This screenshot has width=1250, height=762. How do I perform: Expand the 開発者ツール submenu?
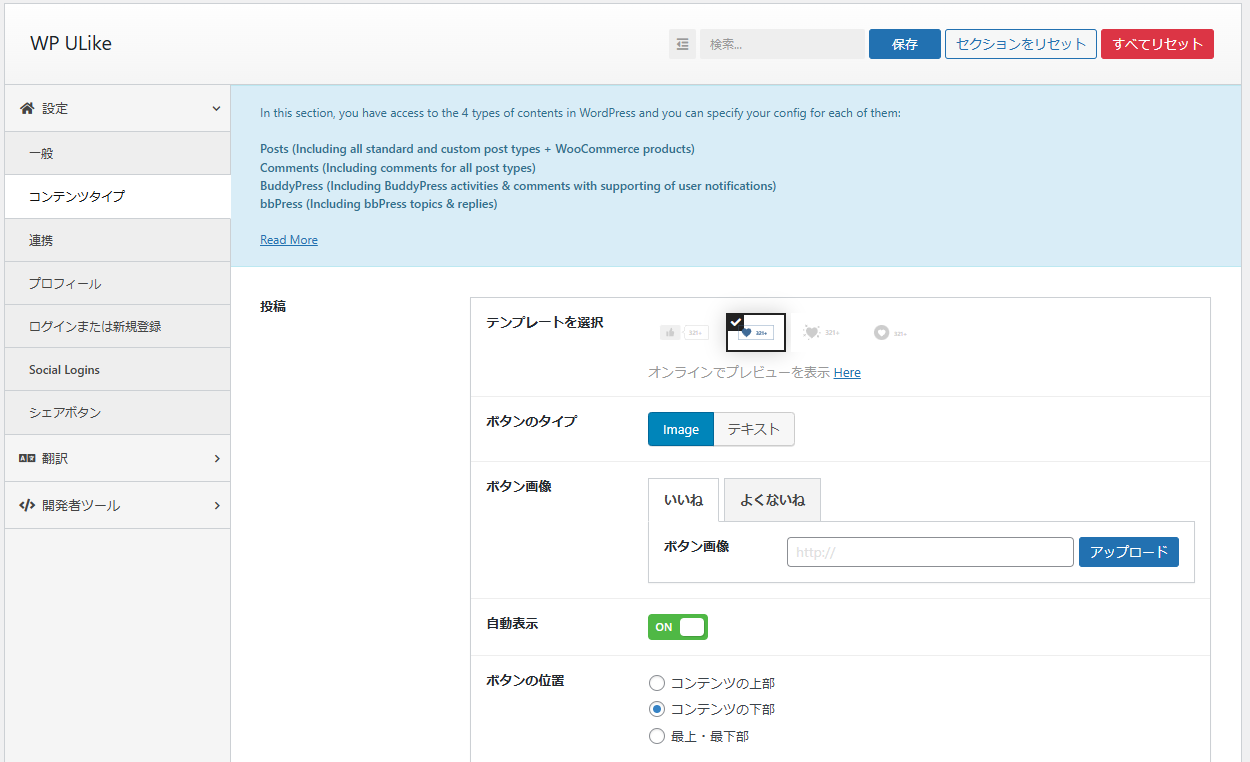coord(216,505)
